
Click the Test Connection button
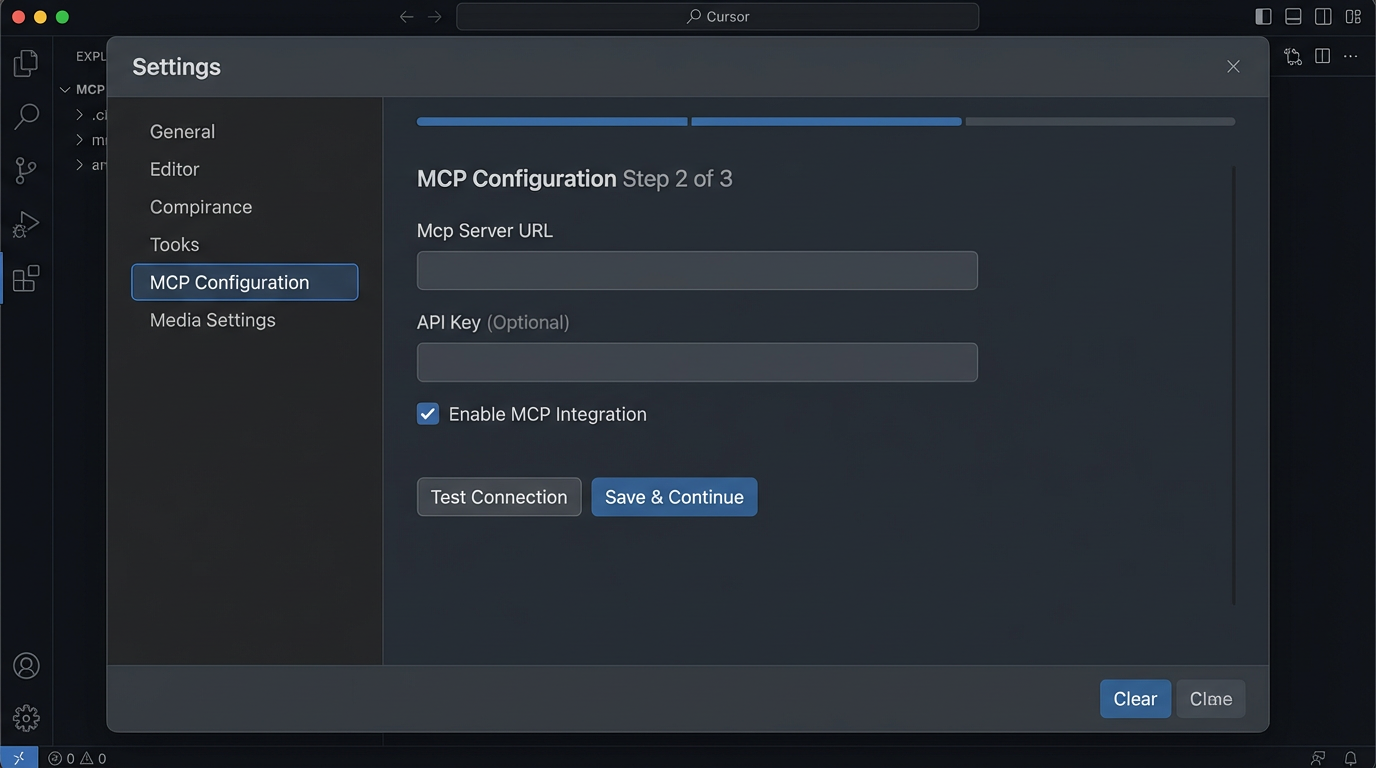(x=499, y=497)
